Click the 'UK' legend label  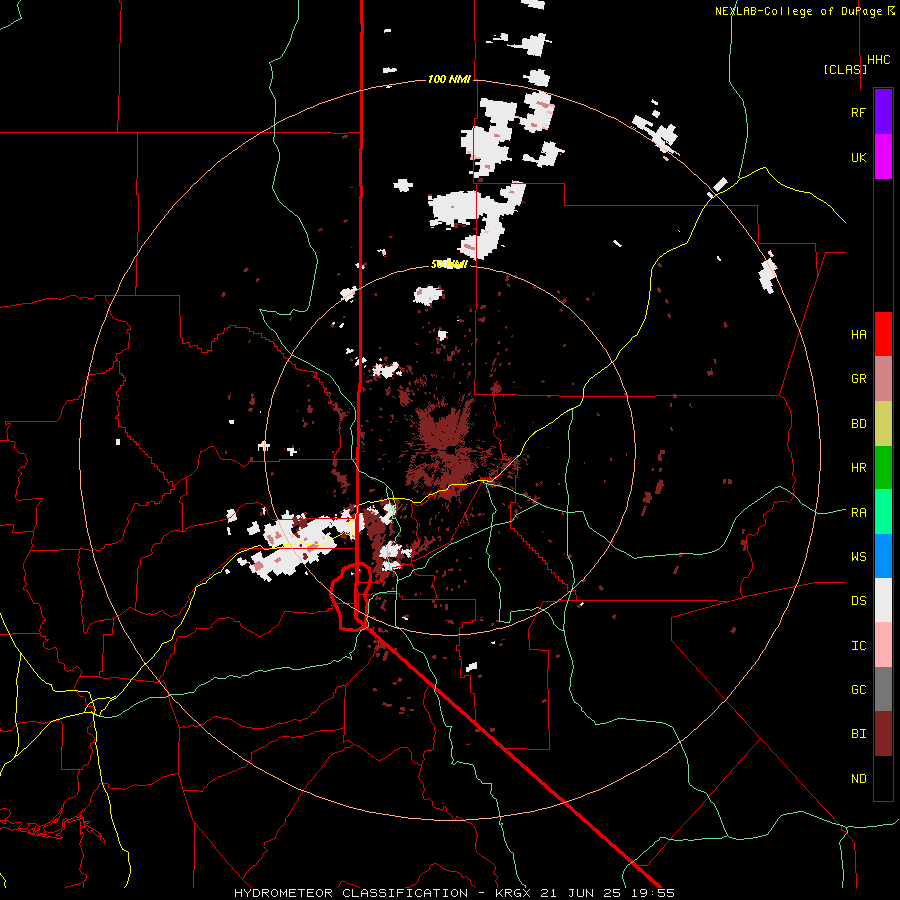(858, 157)
